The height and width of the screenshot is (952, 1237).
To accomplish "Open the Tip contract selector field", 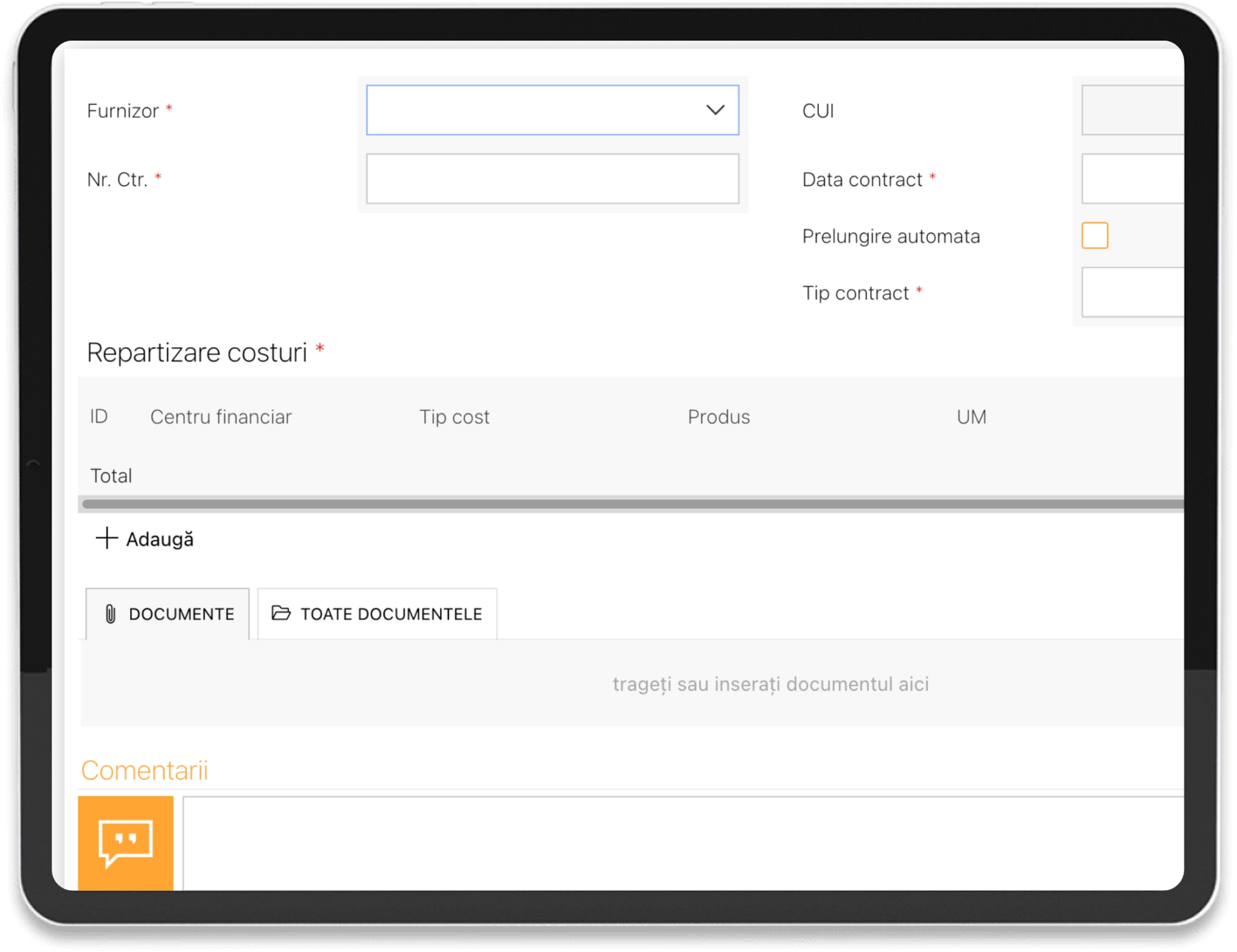I will (x=1132, y=292).
